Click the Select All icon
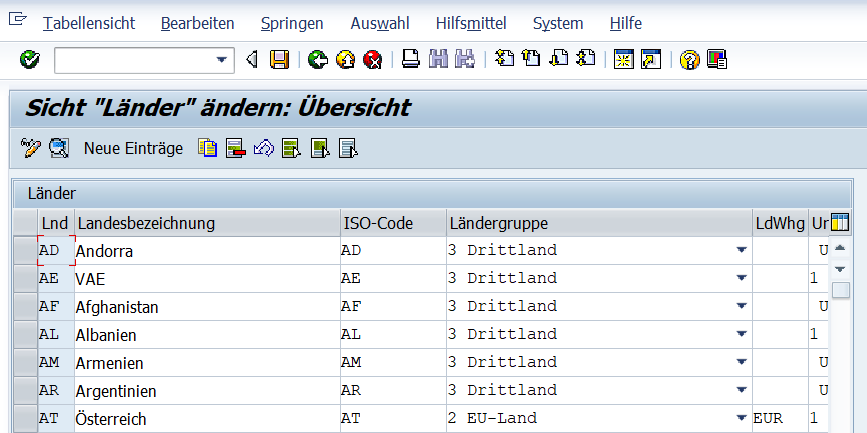This screenshot has height=433, width=867. (291, 148)
